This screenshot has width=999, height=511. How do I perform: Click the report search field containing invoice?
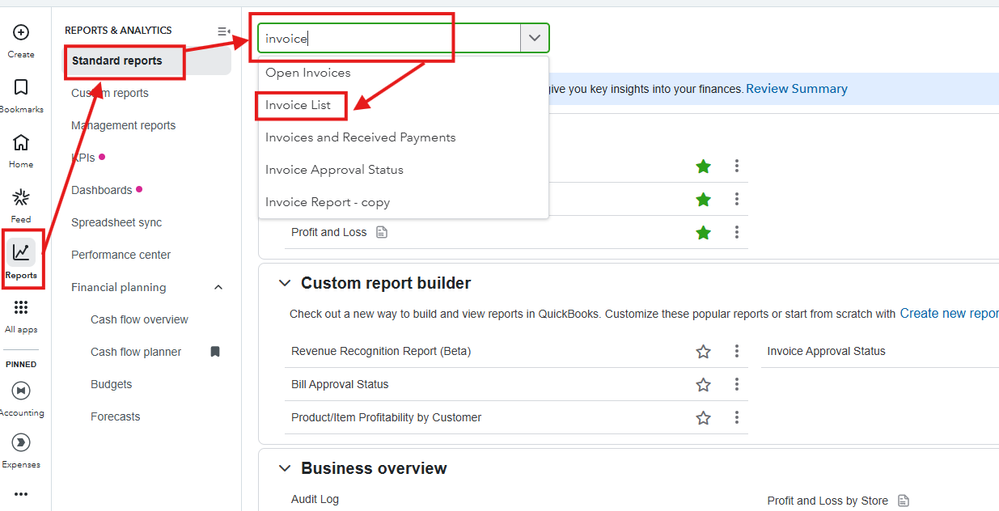[390, 38]
